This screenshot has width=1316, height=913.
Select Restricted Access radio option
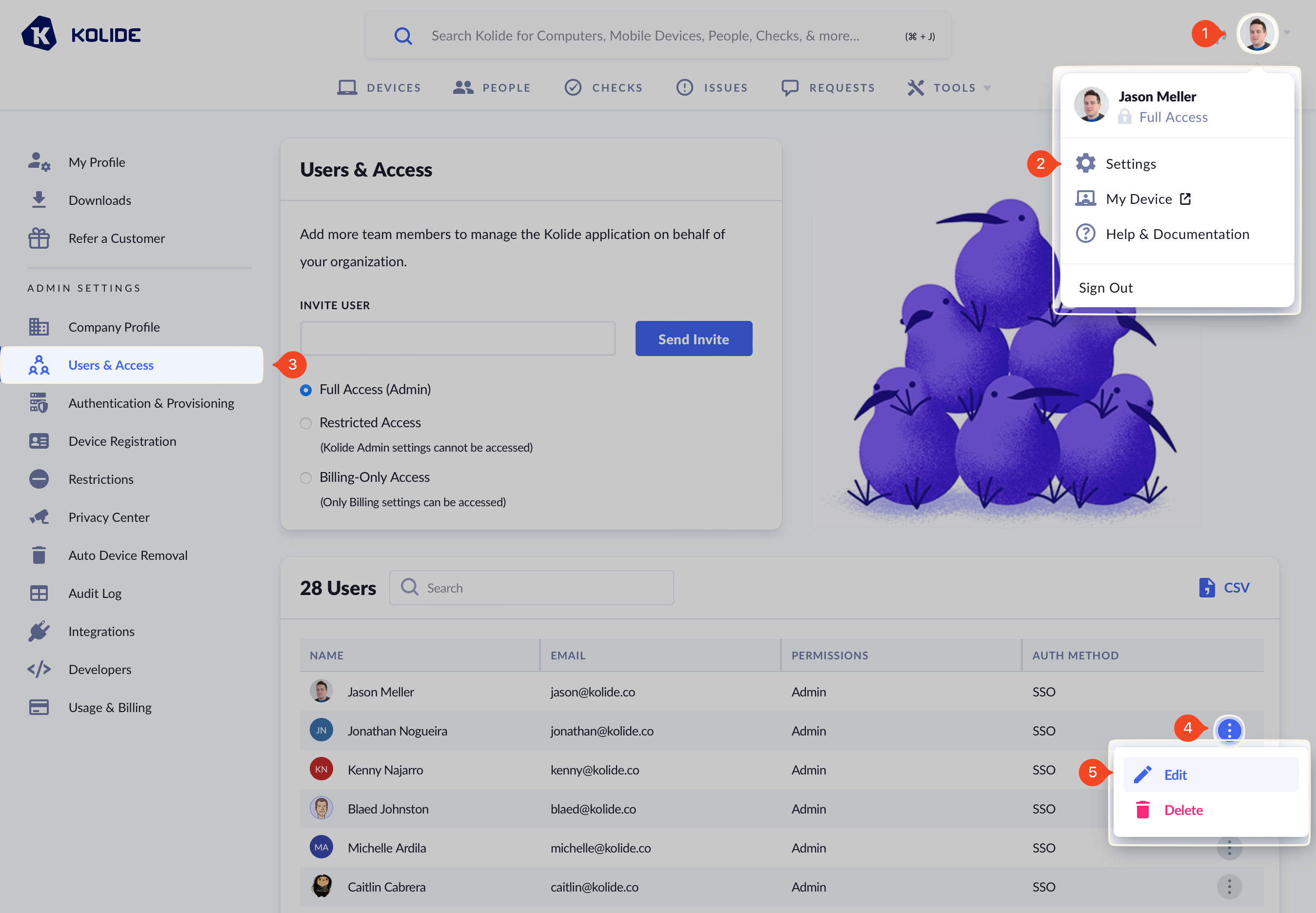click(x=306, y=423)
